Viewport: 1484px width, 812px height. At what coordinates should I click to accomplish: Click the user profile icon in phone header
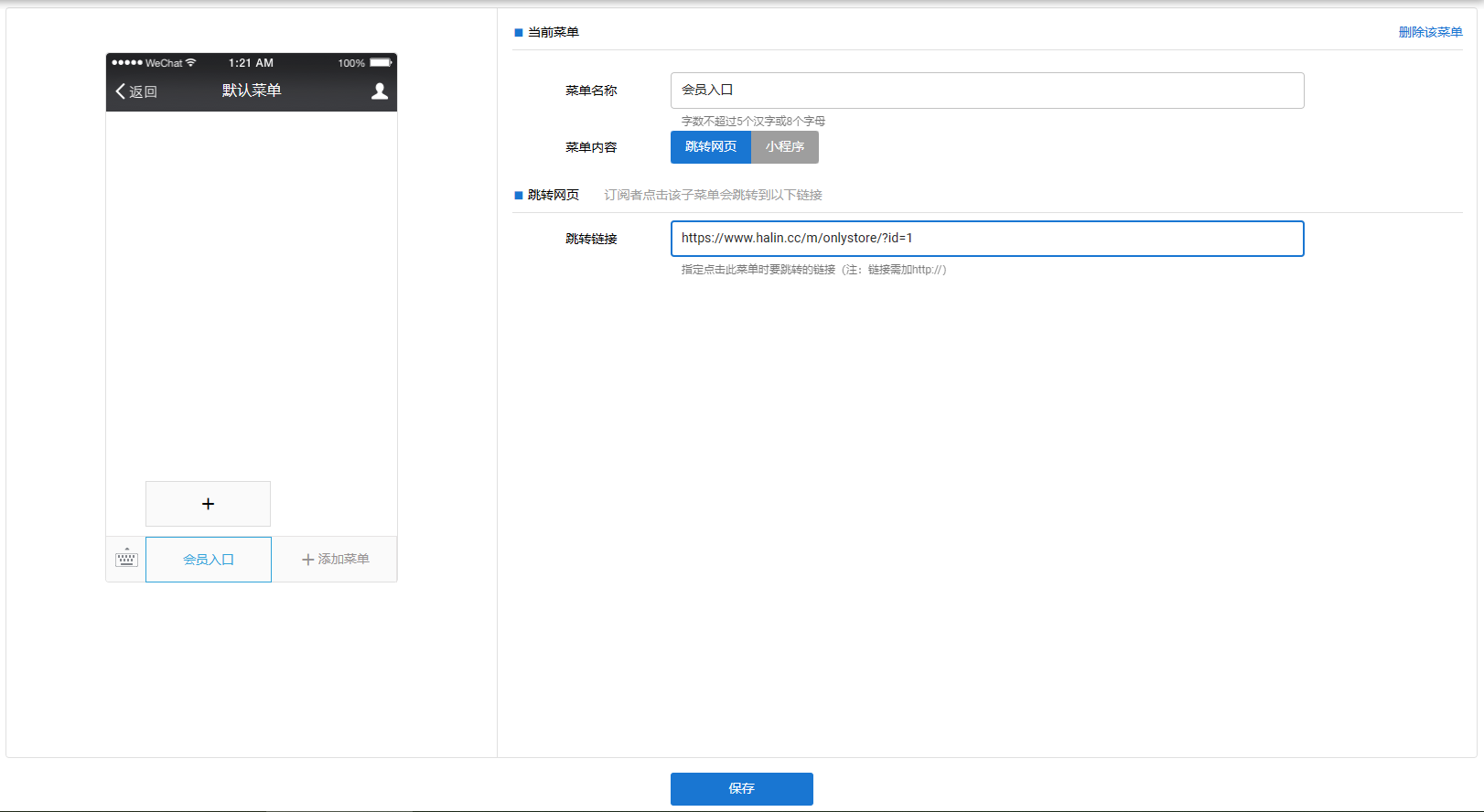tap(380, 91)
